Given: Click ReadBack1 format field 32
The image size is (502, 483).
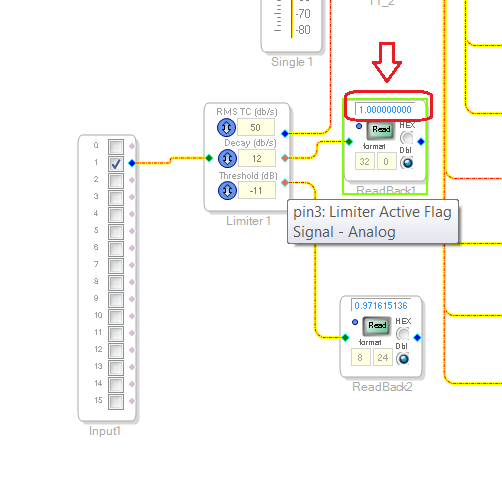Looking at the screenshot, I should tap(365, 161).
